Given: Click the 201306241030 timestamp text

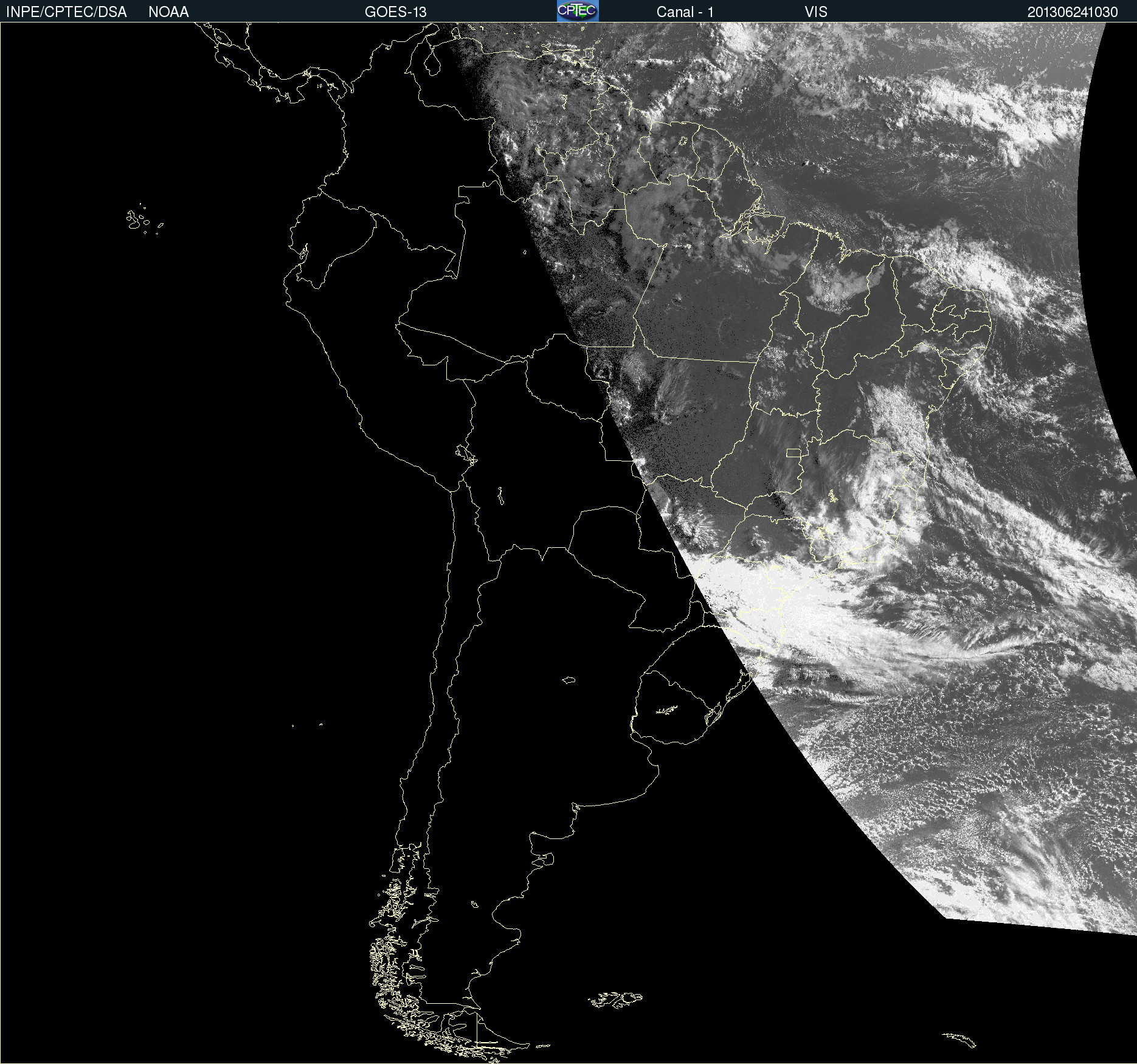Looking at the screenshot, I should (x=1073, y=12).
